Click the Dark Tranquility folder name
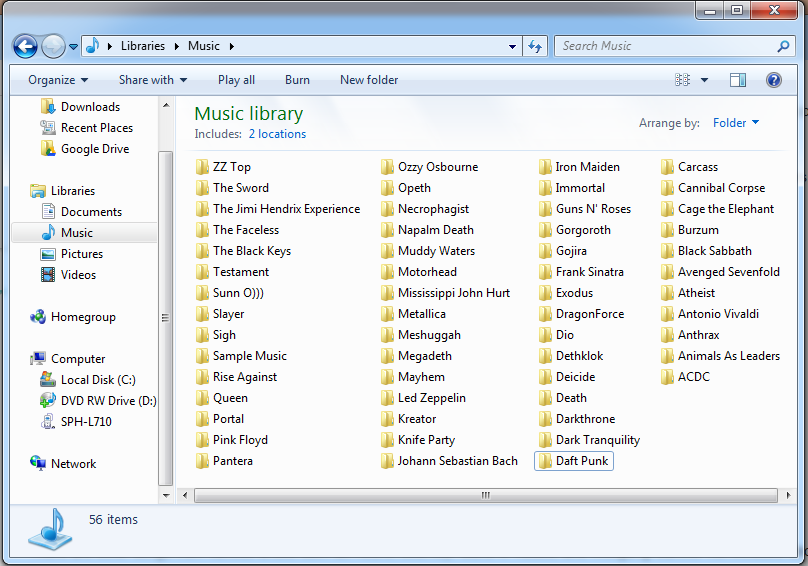Screen dimensions: 808x566 (598, 440)
